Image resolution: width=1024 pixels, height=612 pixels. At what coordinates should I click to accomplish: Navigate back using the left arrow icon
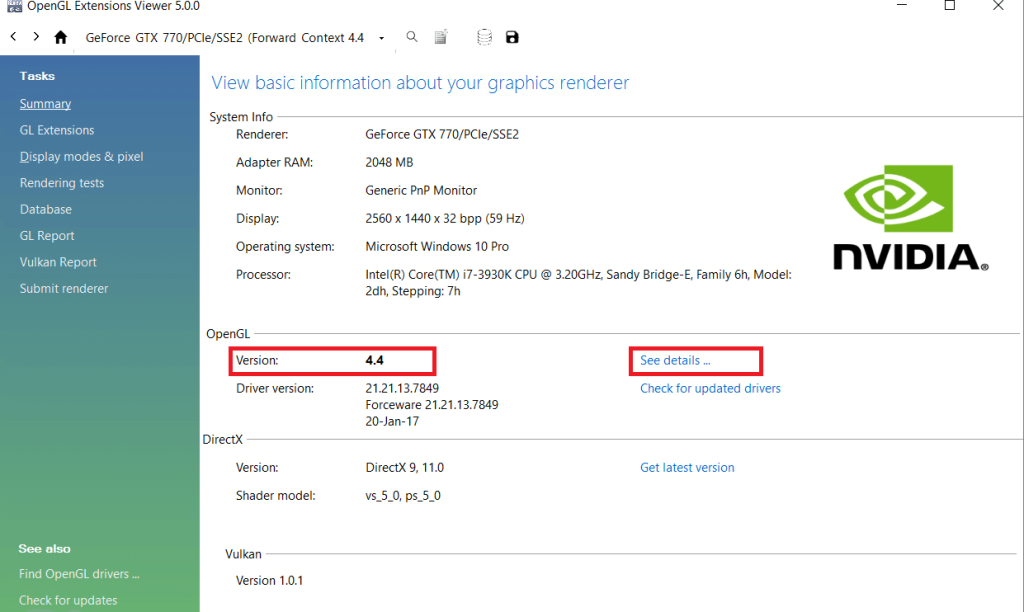[x=12, y=37]
